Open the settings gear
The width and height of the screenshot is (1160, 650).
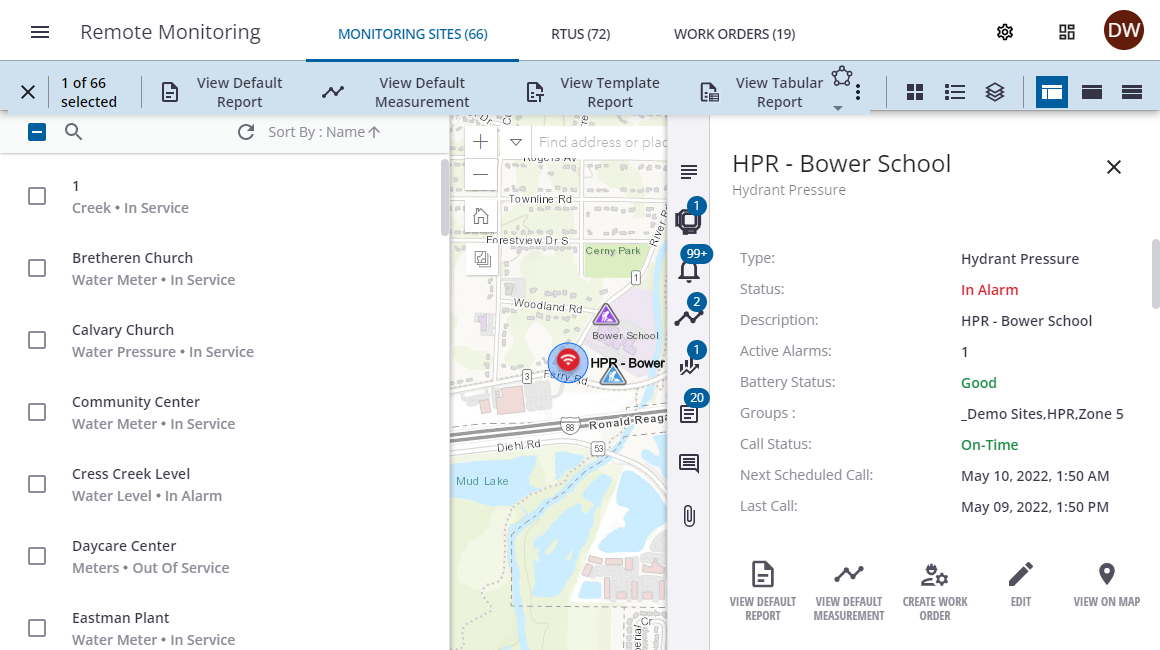click(1005, 32)
